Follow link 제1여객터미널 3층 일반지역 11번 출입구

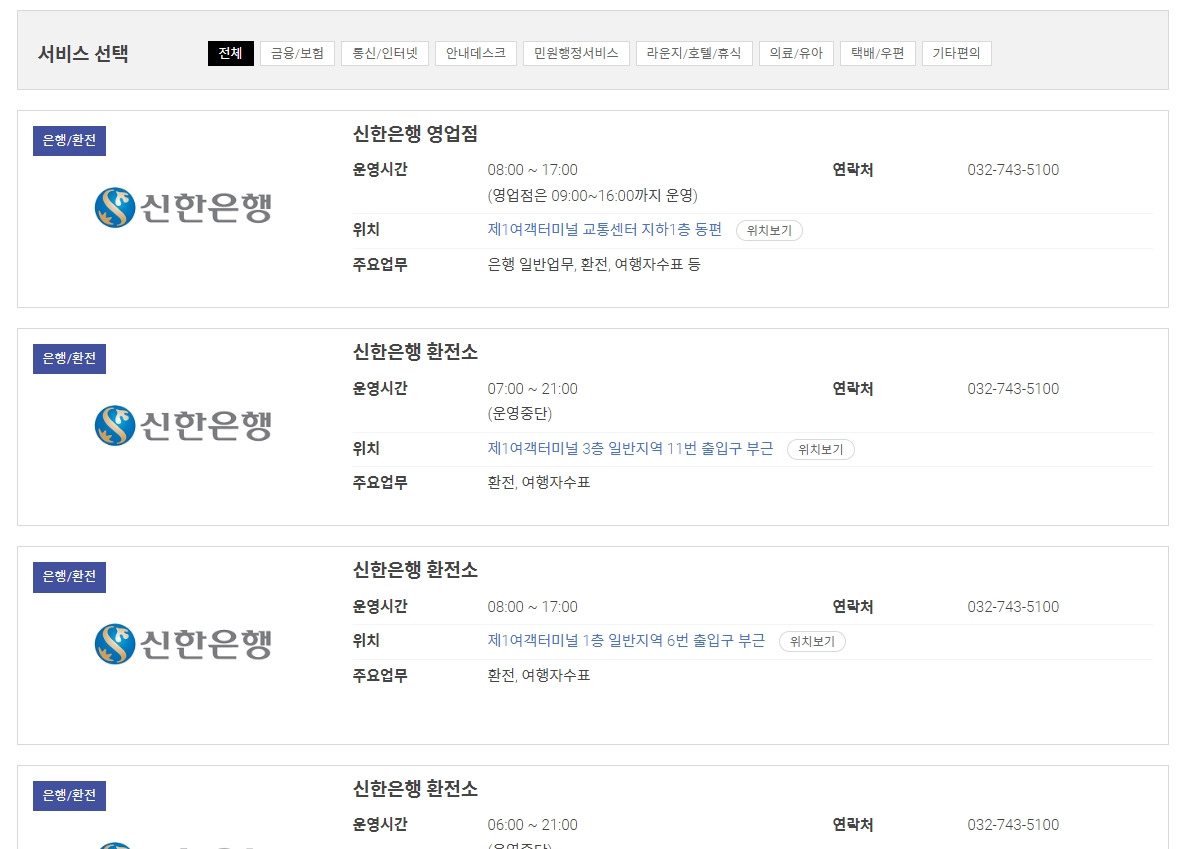click(630, 448)
